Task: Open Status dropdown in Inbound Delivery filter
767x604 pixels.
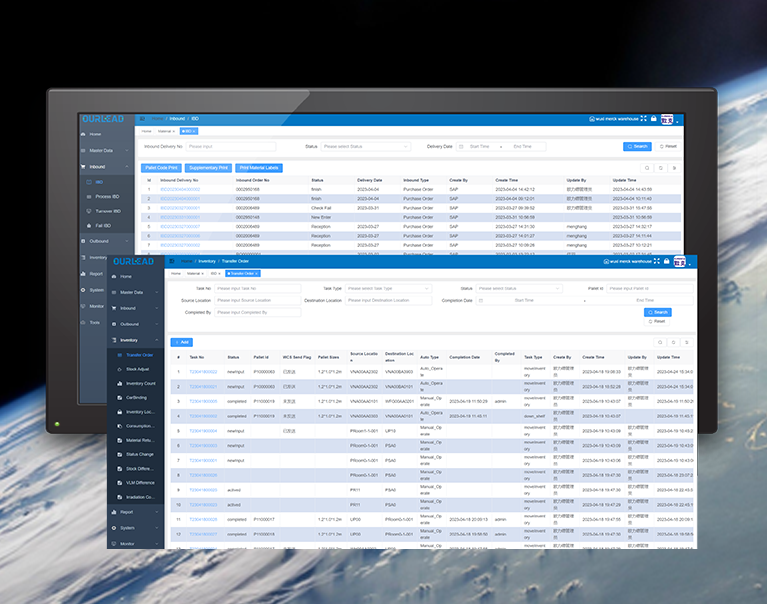Action: click(x=365, y=146)
